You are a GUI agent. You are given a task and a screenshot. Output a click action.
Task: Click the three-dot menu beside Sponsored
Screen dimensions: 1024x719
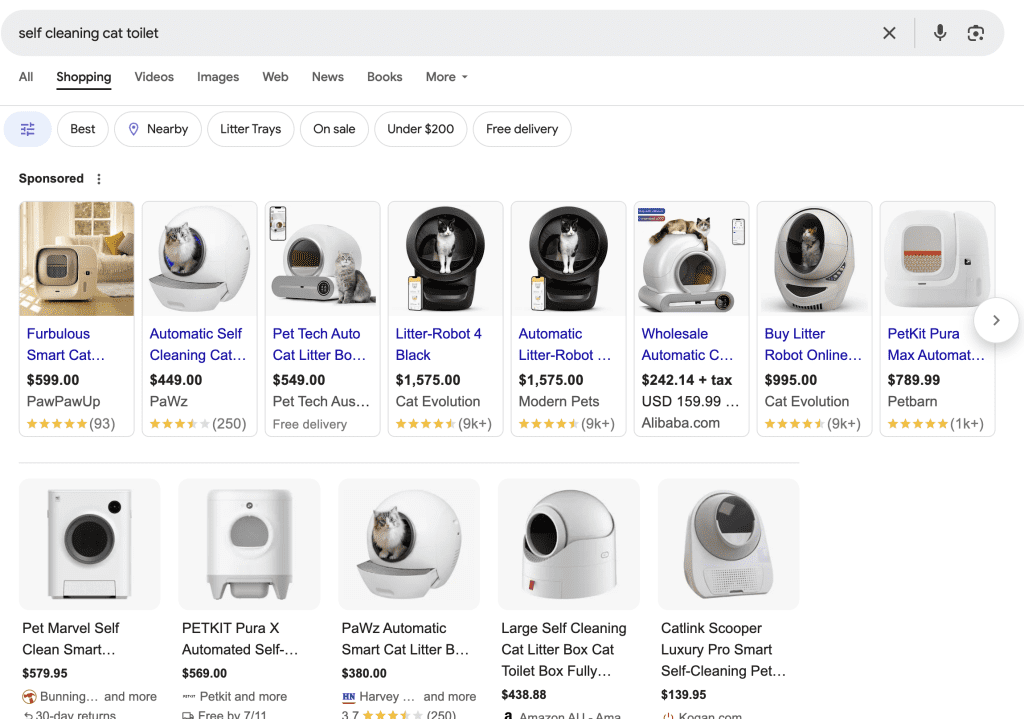[x=98, y=179]
